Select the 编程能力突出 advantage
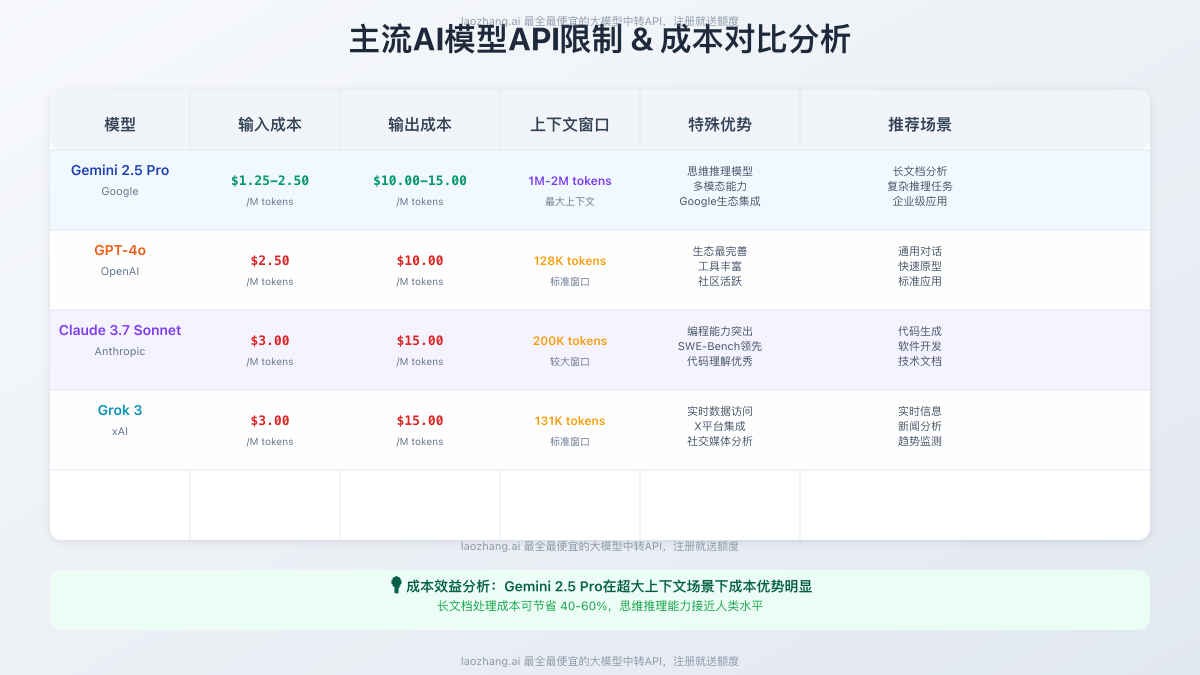The width and height of the screenshot is (1200, 675). point(720,331)
